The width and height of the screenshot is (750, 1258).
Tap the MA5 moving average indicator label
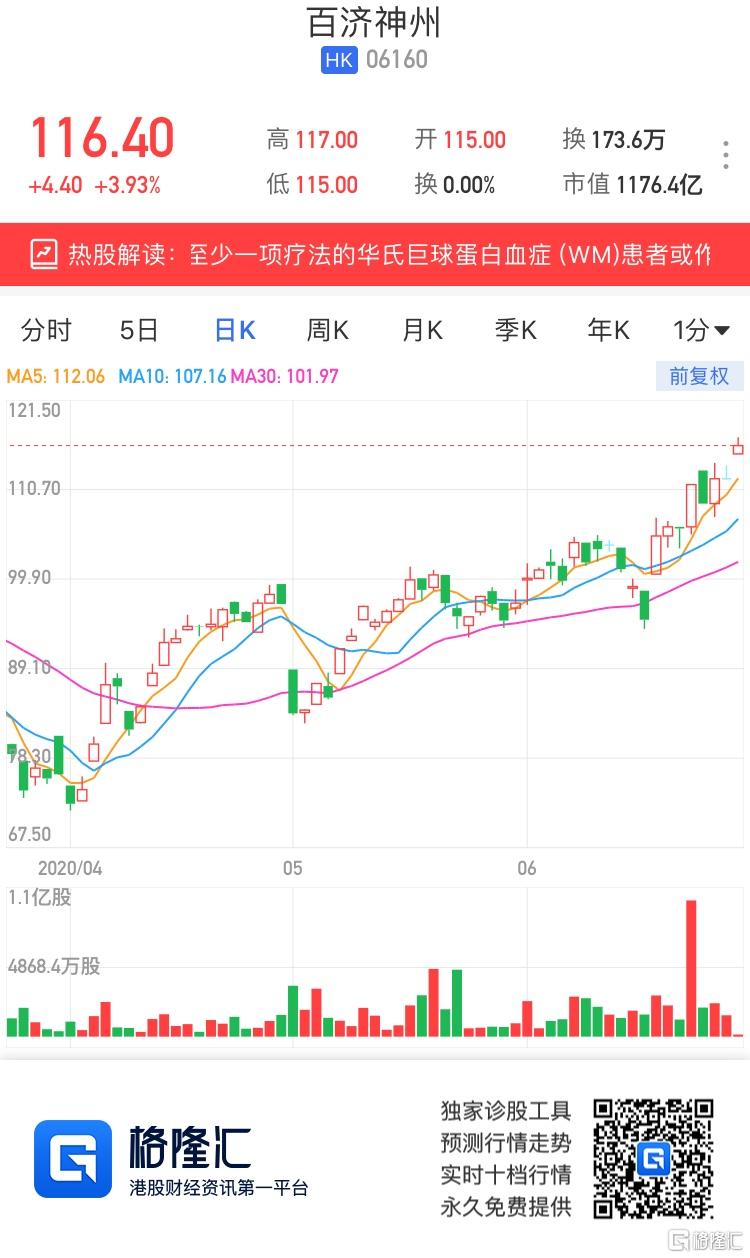point(56,377)
